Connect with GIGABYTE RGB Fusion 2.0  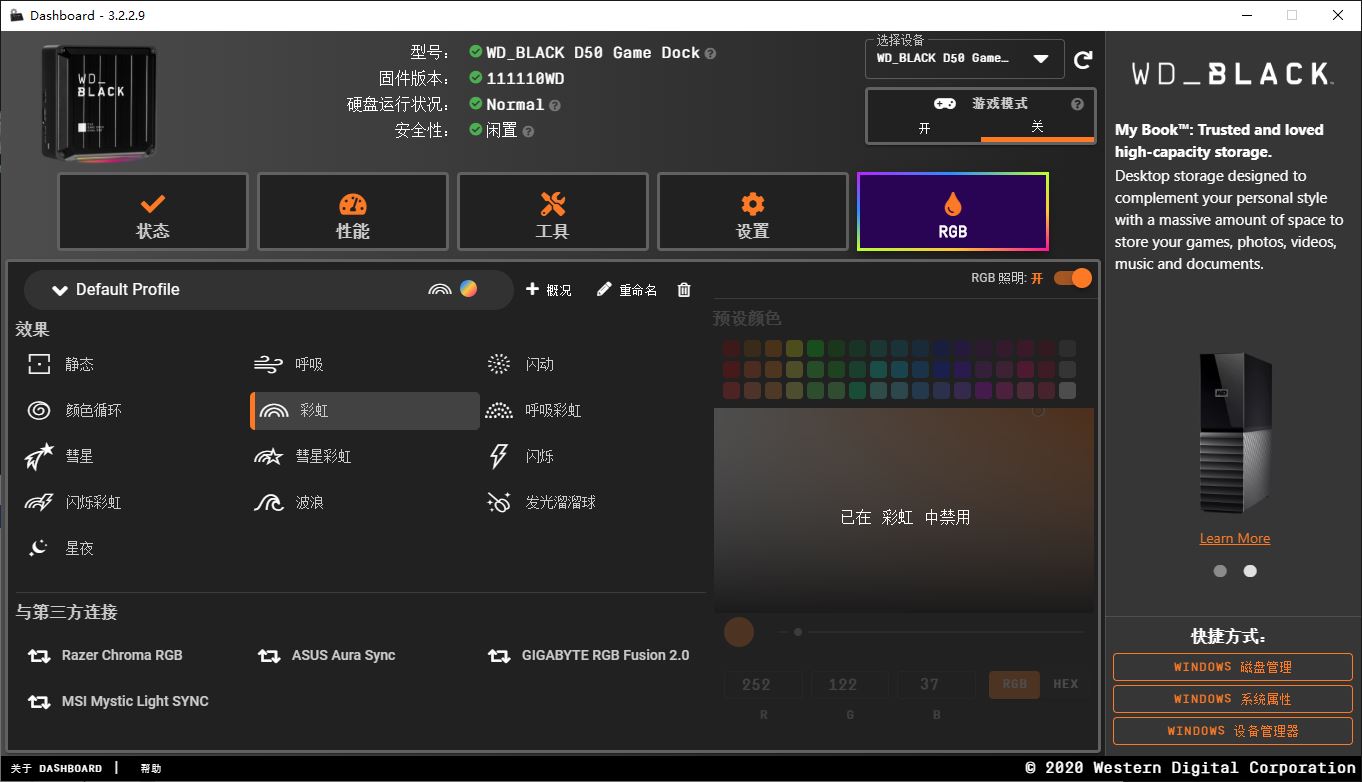(589, 656)
